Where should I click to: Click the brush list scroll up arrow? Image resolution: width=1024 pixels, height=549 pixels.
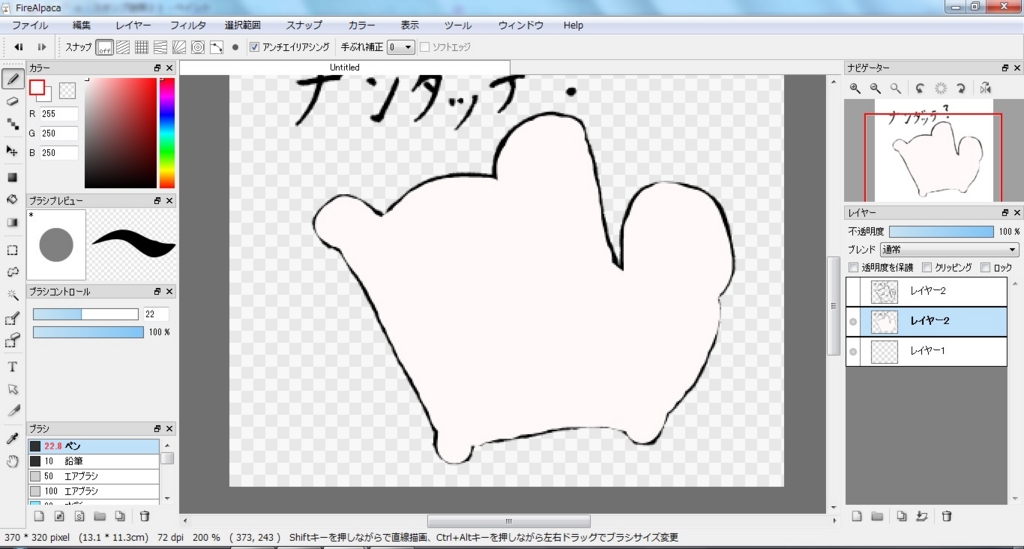pos(167,445)
